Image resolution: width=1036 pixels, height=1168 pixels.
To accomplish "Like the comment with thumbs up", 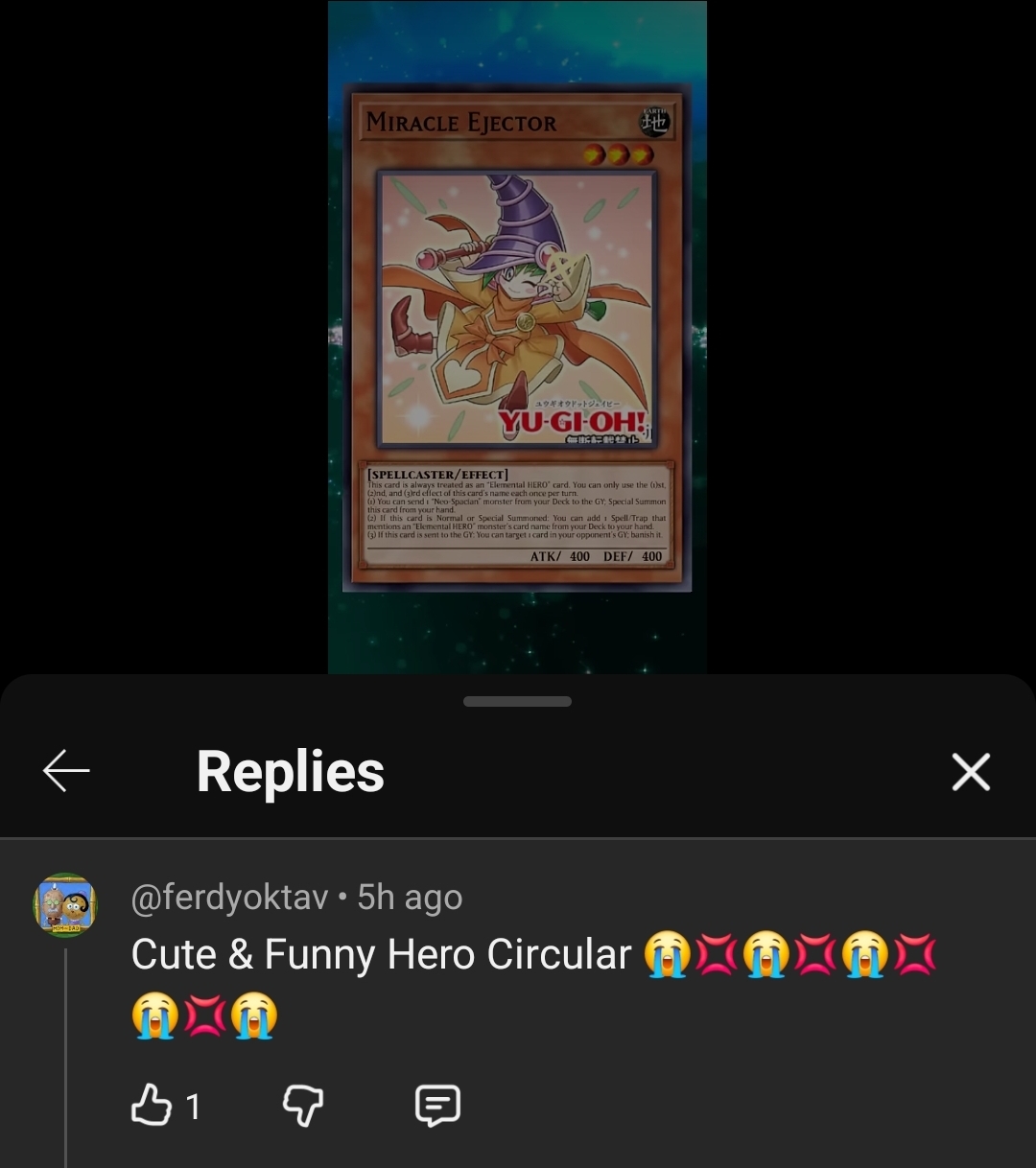I will pyautogui.click(x=151, y=1105).
